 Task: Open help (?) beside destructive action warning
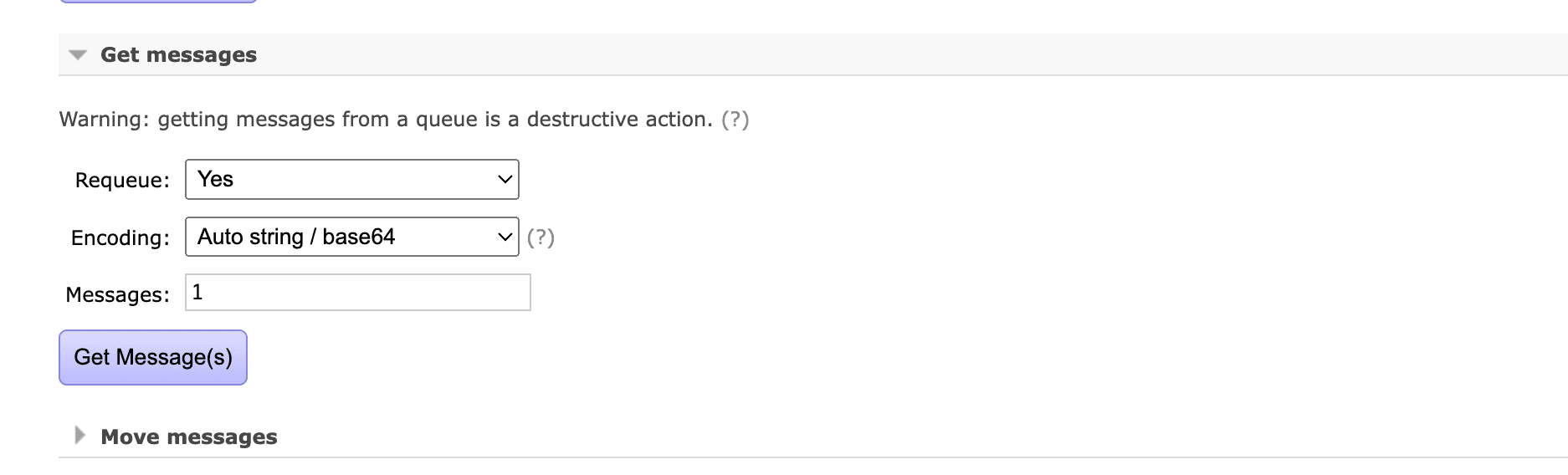pos(735,120)
